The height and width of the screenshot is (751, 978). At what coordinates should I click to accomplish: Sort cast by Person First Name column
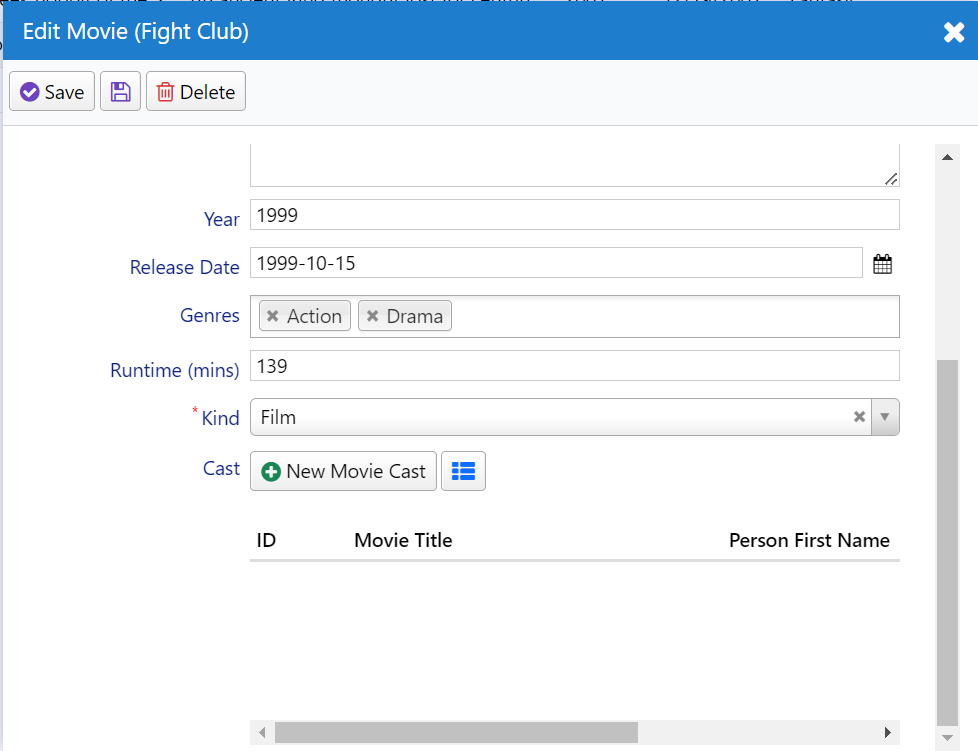click(x=809, y=540)
